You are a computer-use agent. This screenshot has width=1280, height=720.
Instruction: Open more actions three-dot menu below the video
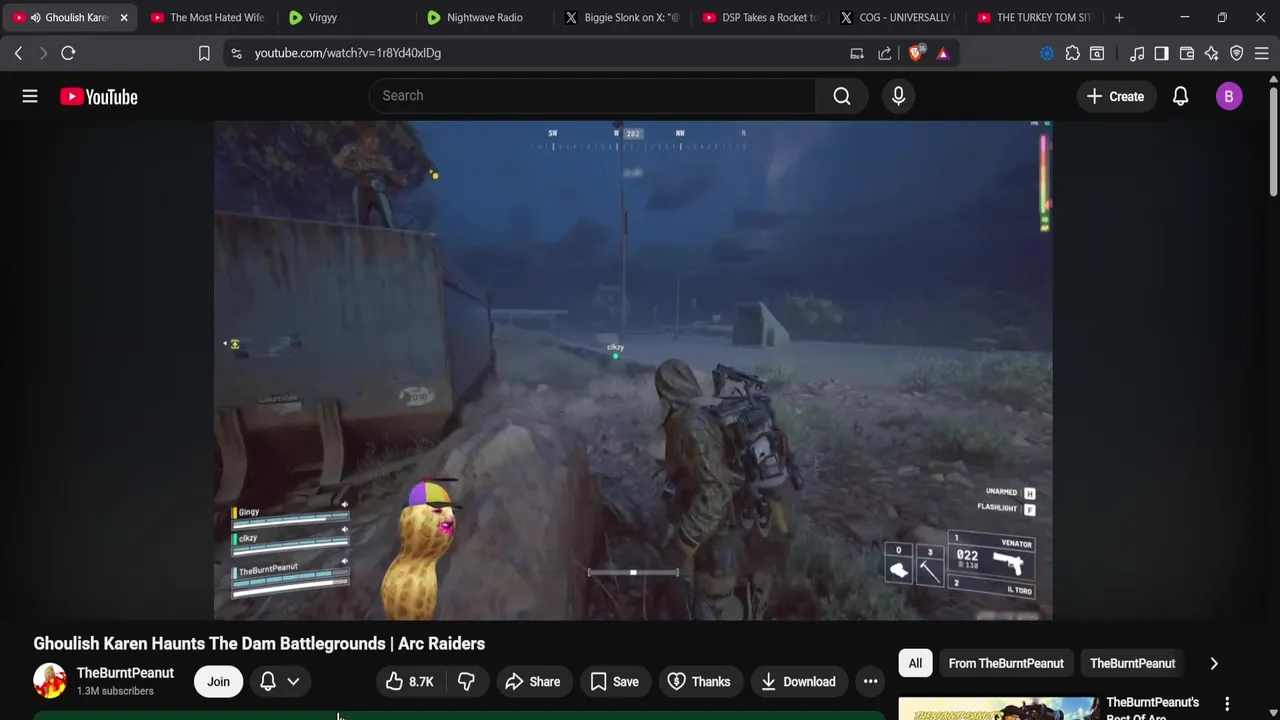click(870, 682)
